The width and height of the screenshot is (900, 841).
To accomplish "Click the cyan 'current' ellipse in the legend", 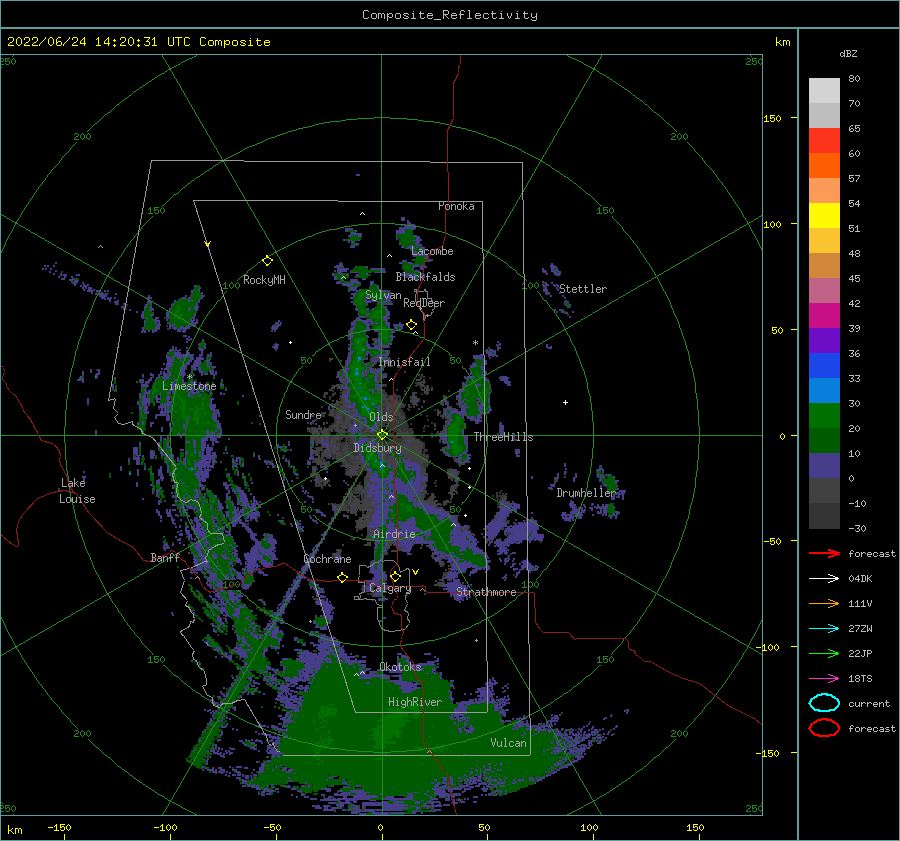I will coord(824,703).
